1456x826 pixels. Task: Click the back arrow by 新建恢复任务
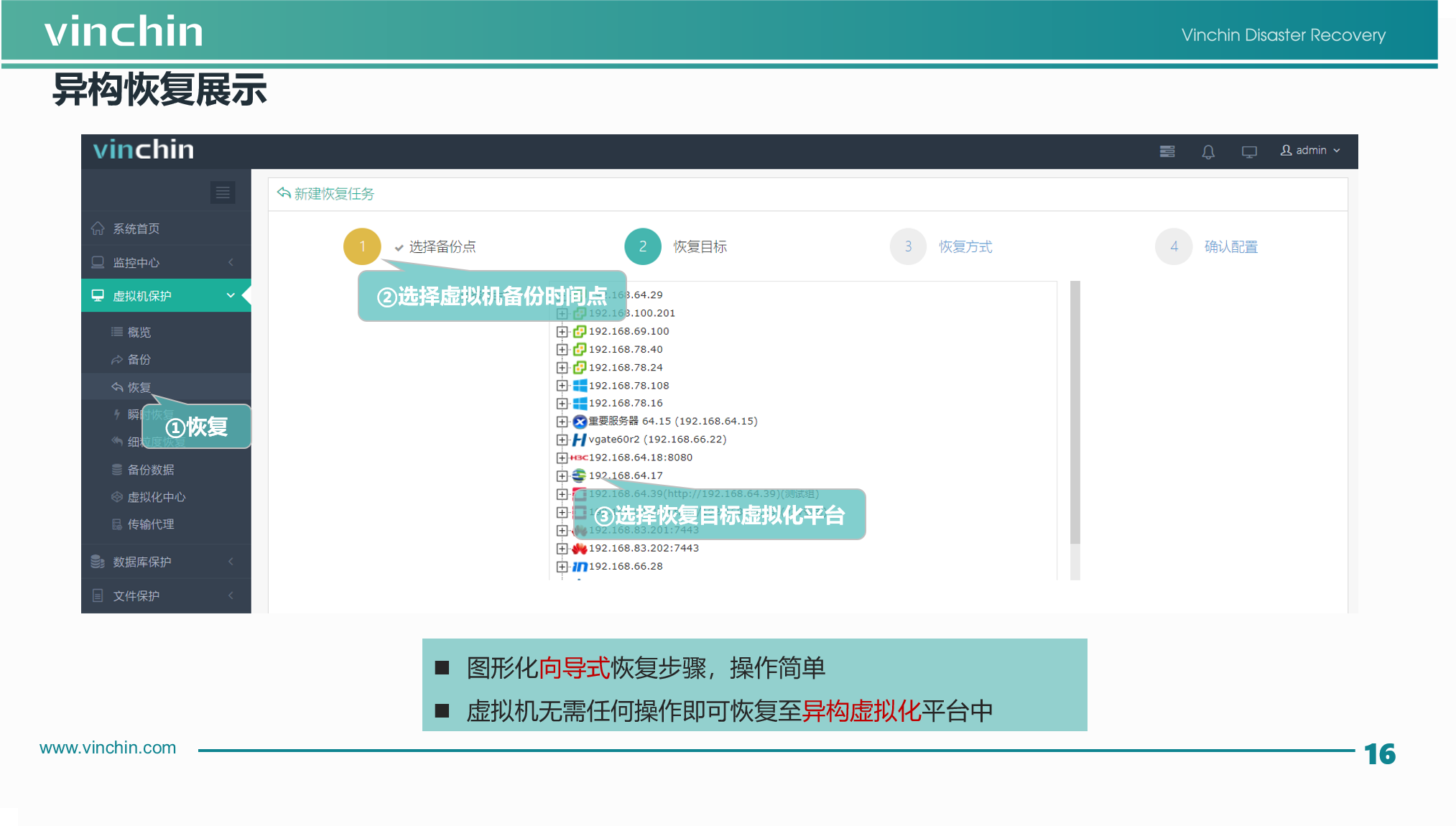(x=284, y=193)
